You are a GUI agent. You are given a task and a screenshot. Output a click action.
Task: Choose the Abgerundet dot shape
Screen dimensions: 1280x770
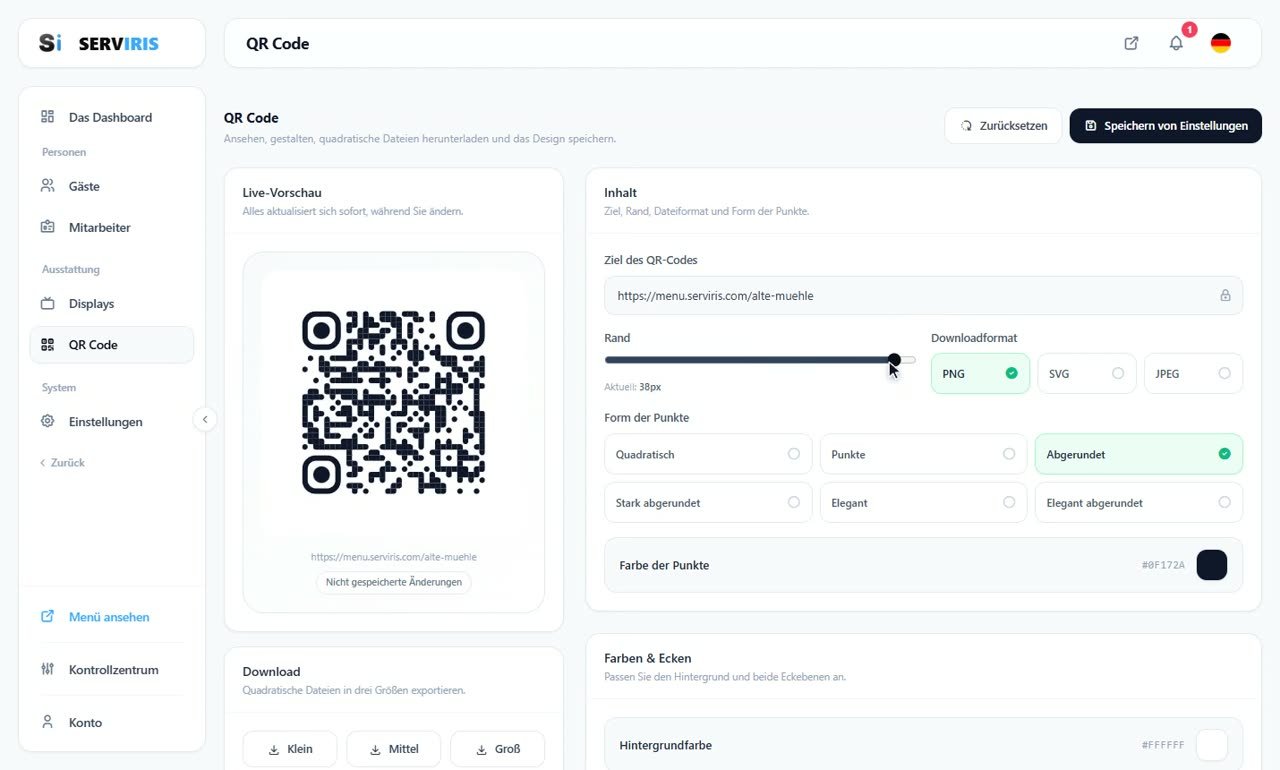tap(1139, 454)
